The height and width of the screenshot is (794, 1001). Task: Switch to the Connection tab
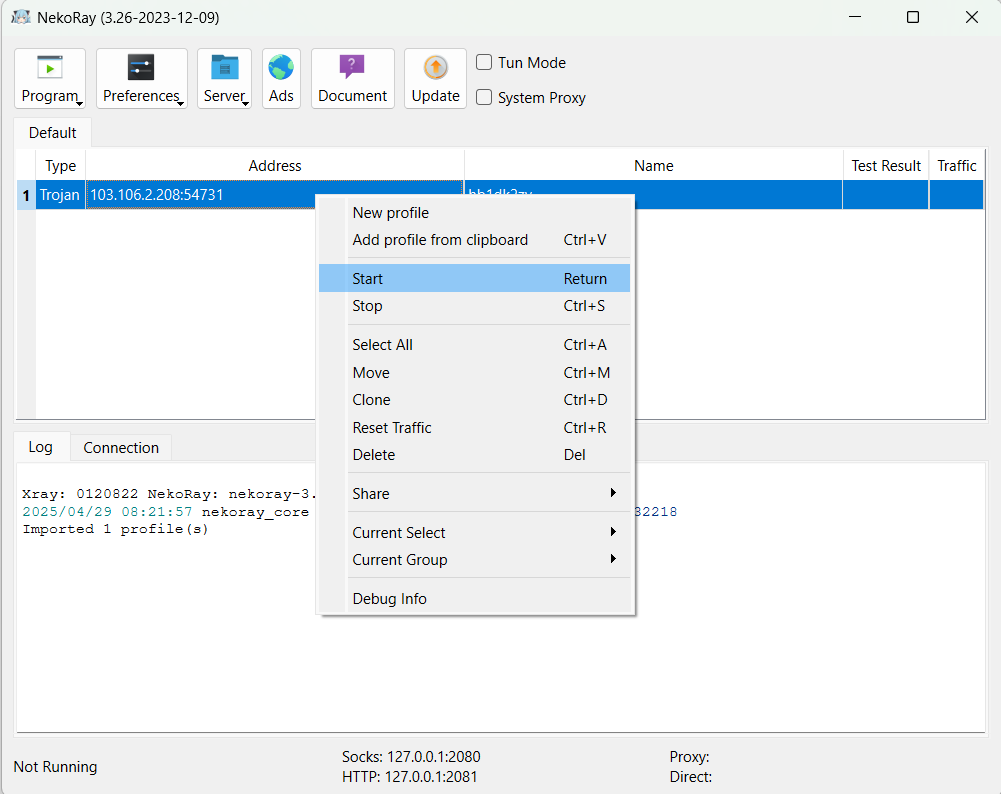(121, 448)
